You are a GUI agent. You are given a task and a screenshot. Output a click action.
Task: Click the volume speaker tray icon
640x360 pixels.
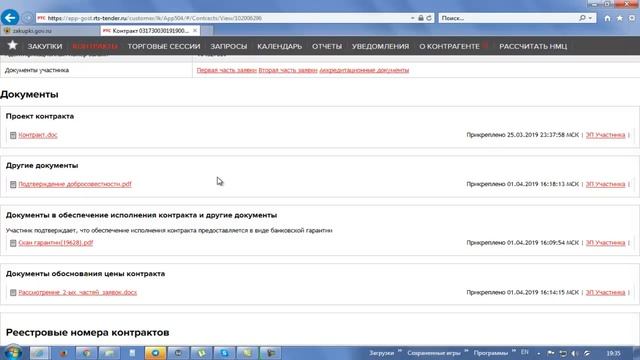click(575, 353)
